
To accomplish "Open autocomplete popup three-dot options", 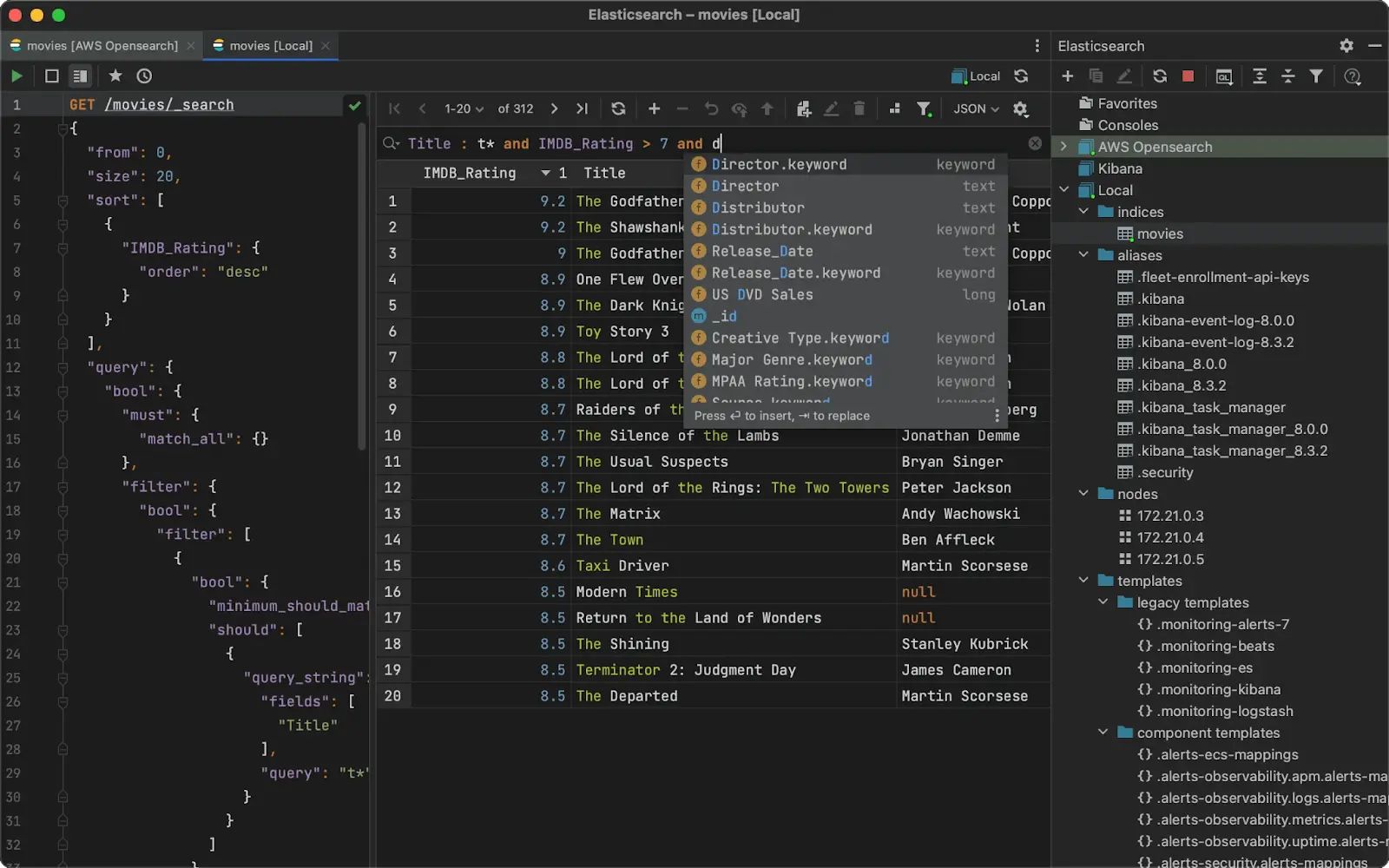I will [x=997, y=416].
